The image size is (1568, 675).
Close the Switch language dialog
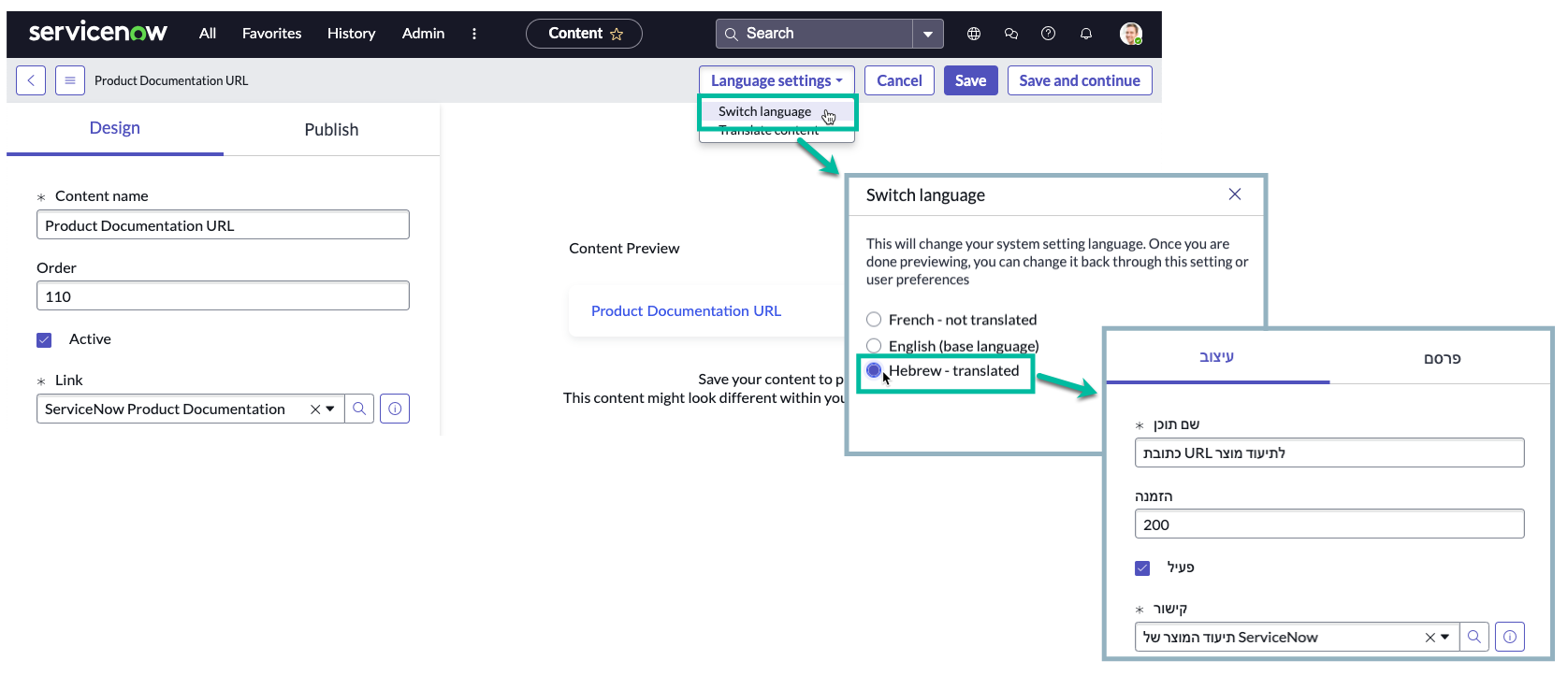point(1235,194)
